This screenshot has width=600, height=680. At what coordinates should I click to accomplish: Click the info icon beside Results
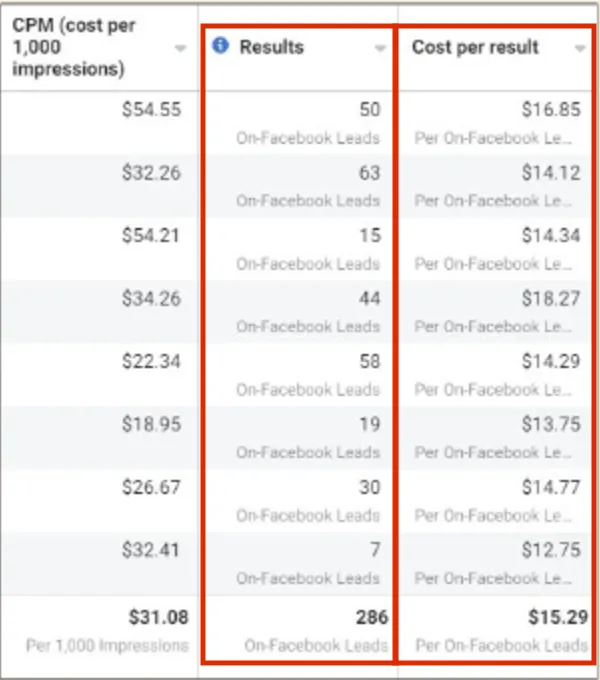pyautogui.click(x=221, y=46)
